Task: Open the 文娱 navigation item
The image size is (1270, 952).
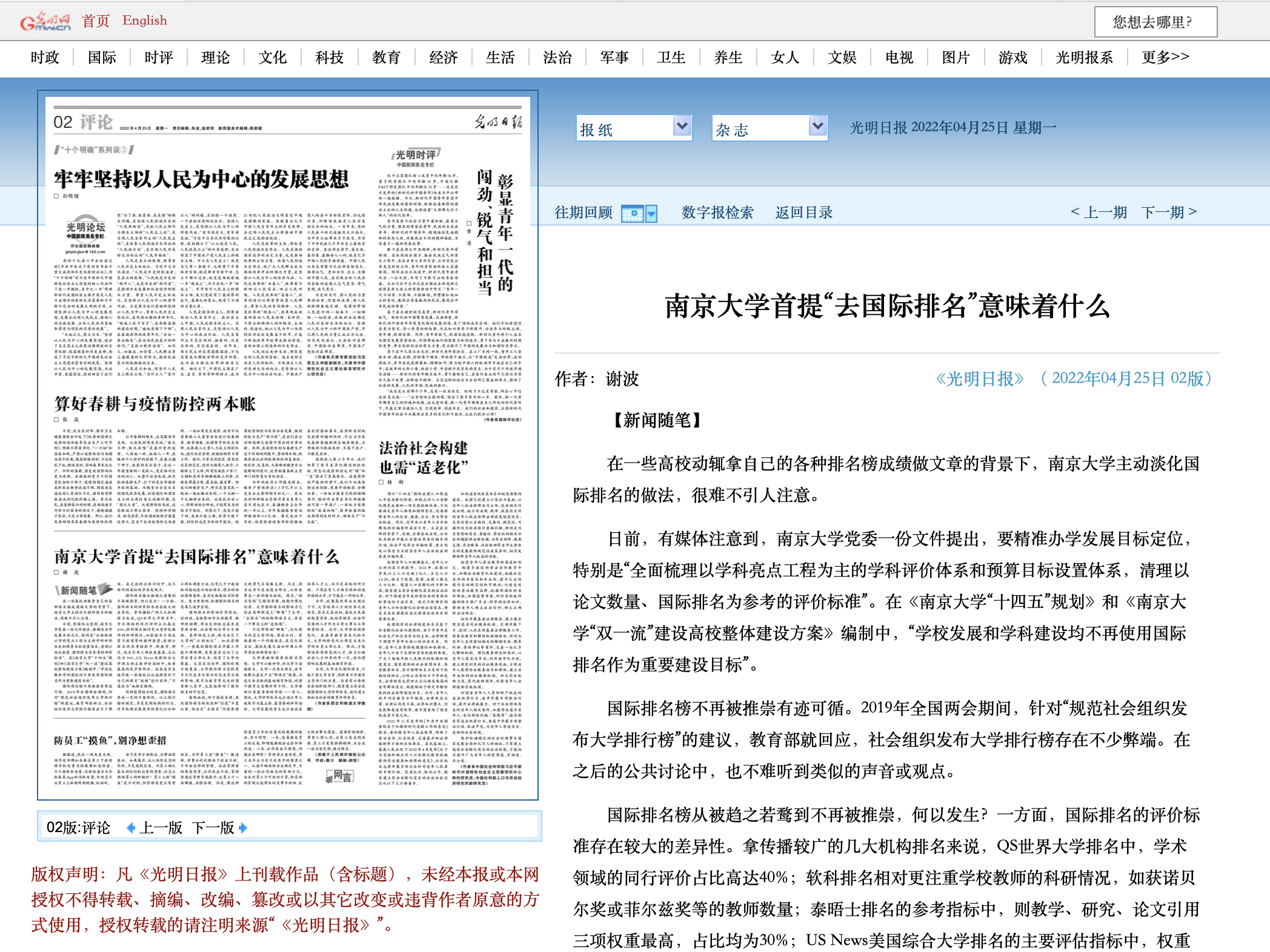Action: tap(842, 58)
